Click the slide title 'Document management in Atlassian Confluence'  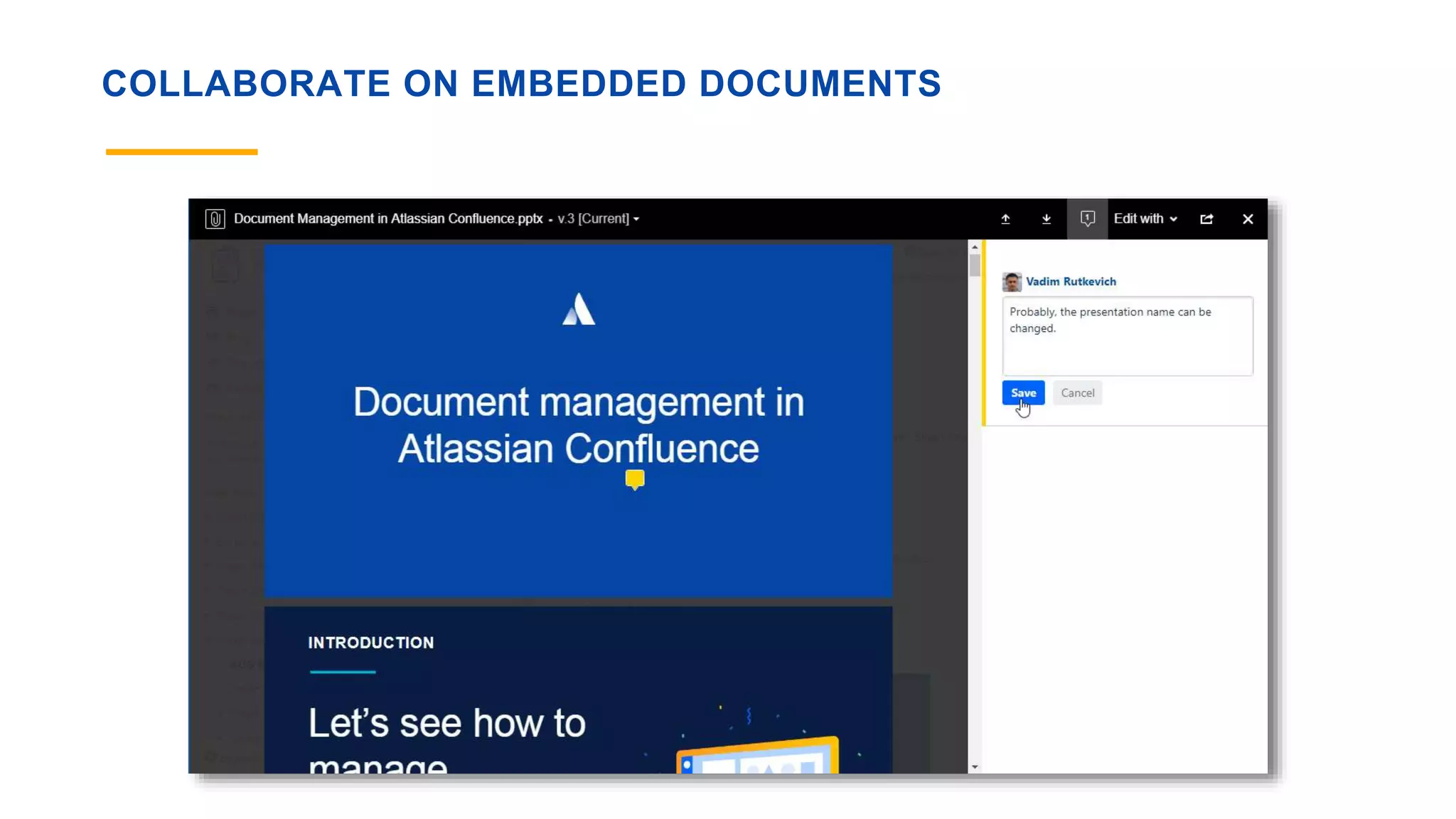coord(579,425)
